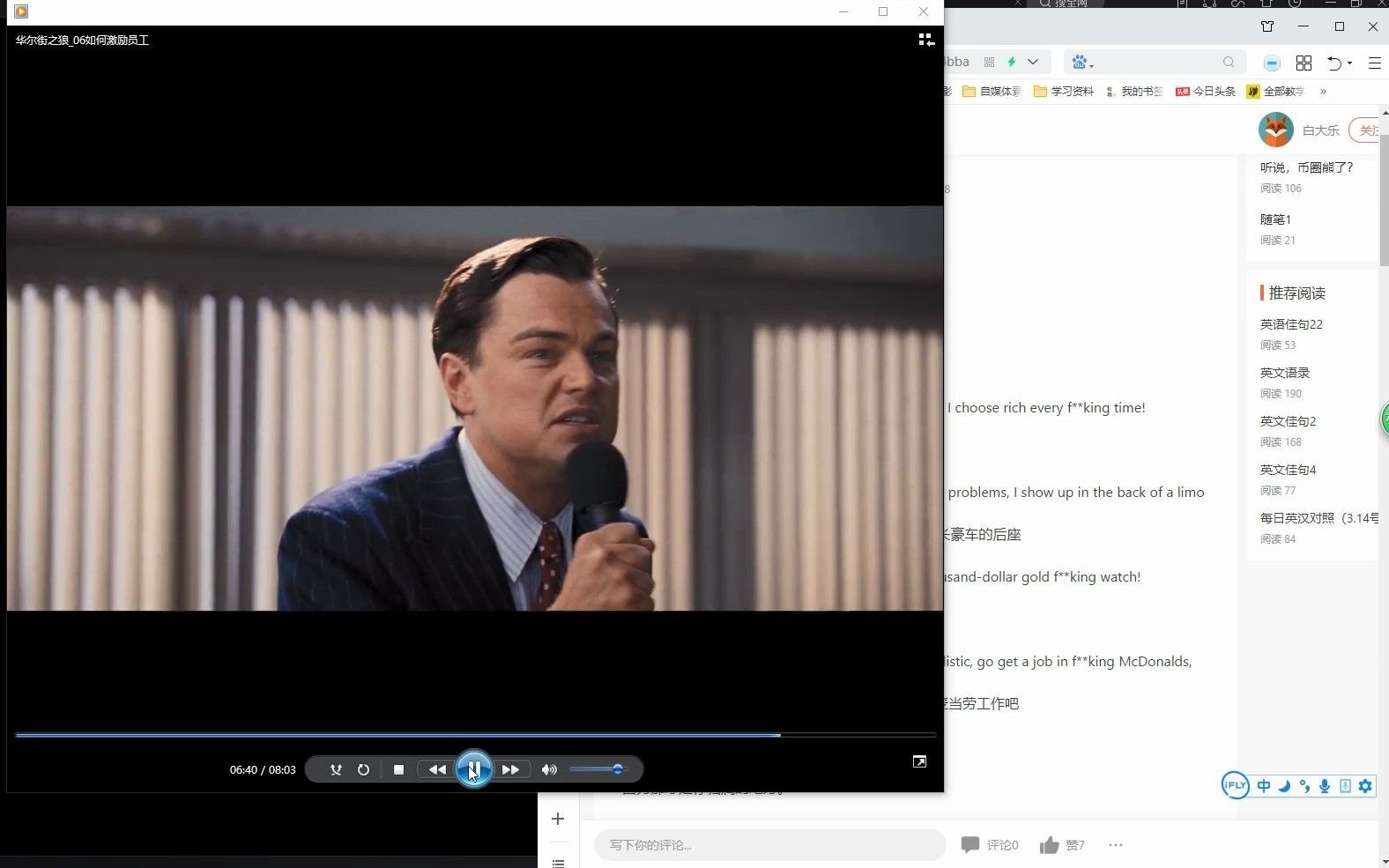Image resolution: width=1389 pixels, height=868 pixels.
Task: Click the blue ad-block extension icon
Action: [1272, 63]
